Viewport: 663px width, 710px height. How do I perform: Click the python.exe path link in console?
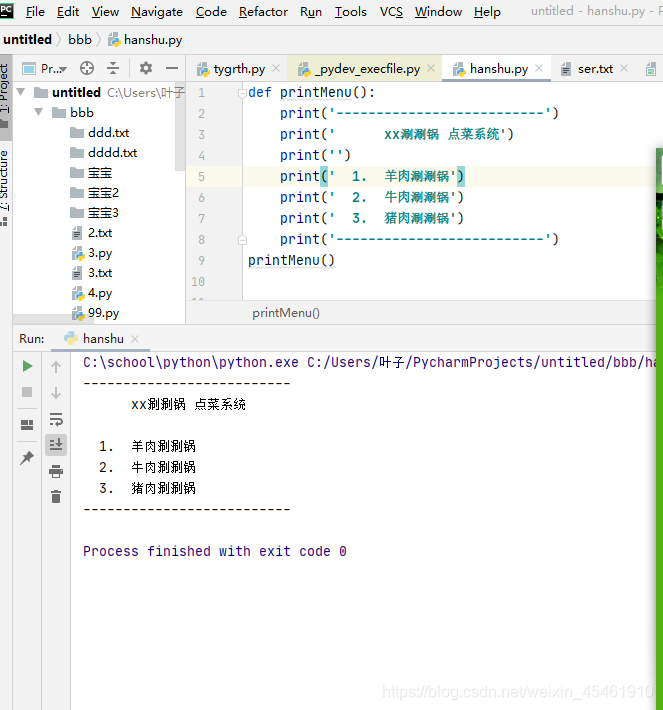(x=191, y=362)
